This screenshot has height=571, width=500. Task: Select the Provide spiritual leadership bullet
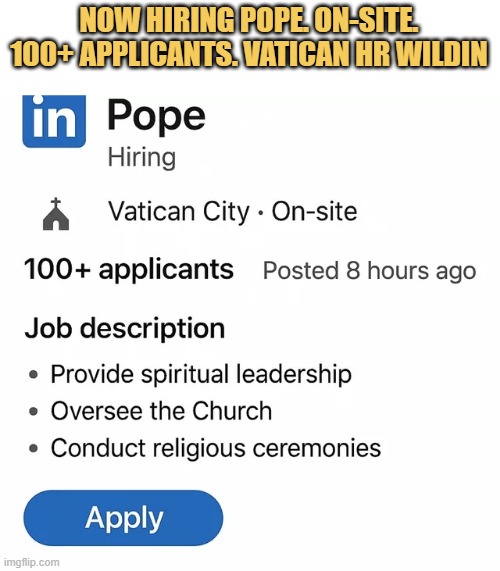(201, 374)
